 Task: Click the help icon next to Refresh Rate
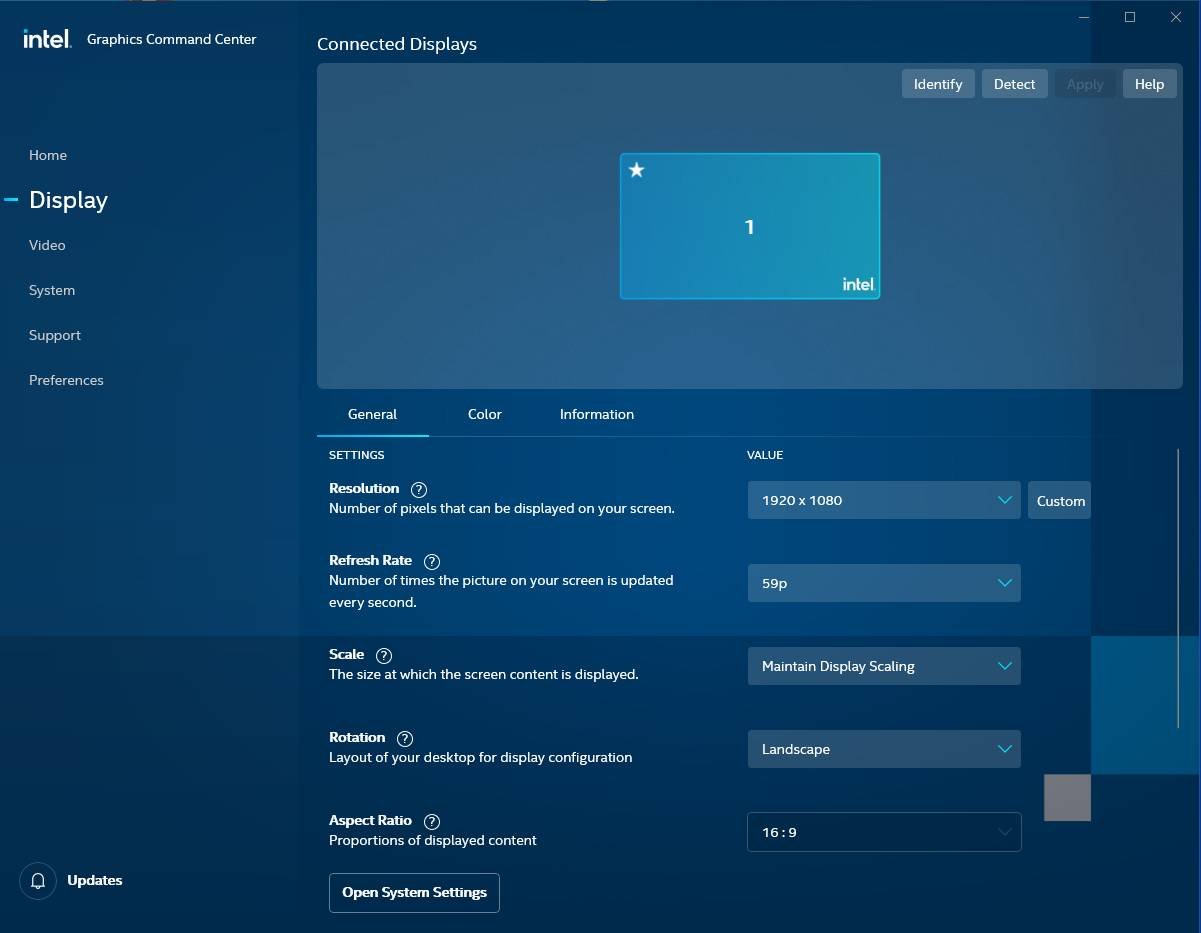(432, 562)
